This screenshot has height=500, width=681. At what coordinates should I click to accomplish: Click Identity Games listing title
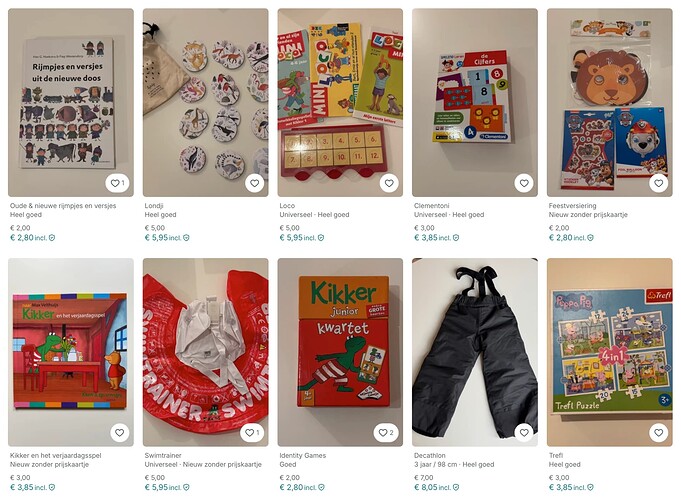[302, 455]
